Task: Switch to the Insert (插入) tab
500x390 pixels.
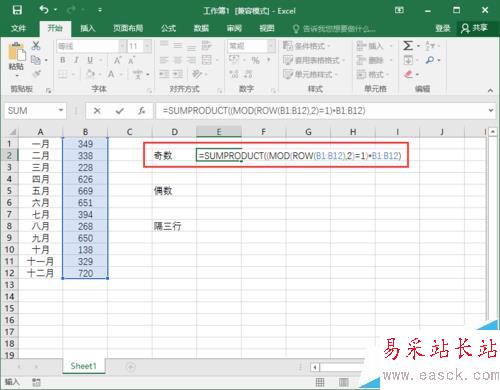Action: pos(88,28)
